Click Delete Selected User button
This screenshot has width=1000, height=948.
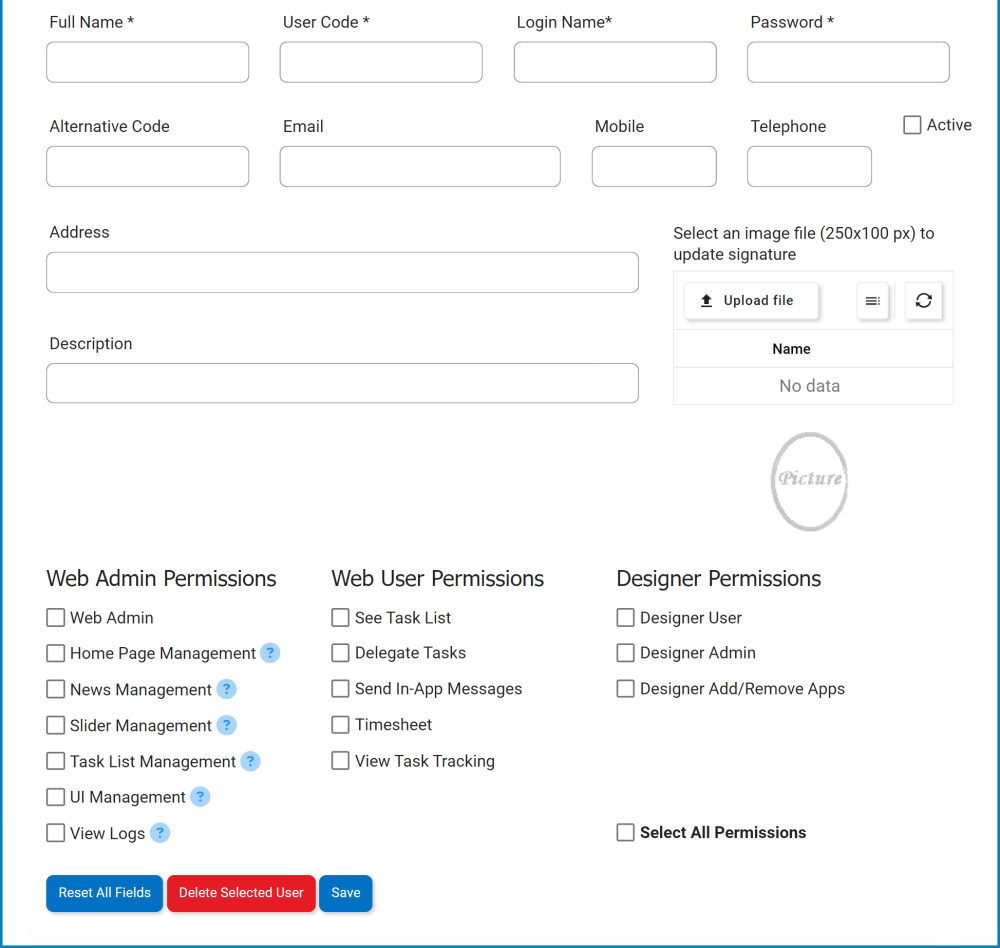pyautogui.click(x=241, y=893)
